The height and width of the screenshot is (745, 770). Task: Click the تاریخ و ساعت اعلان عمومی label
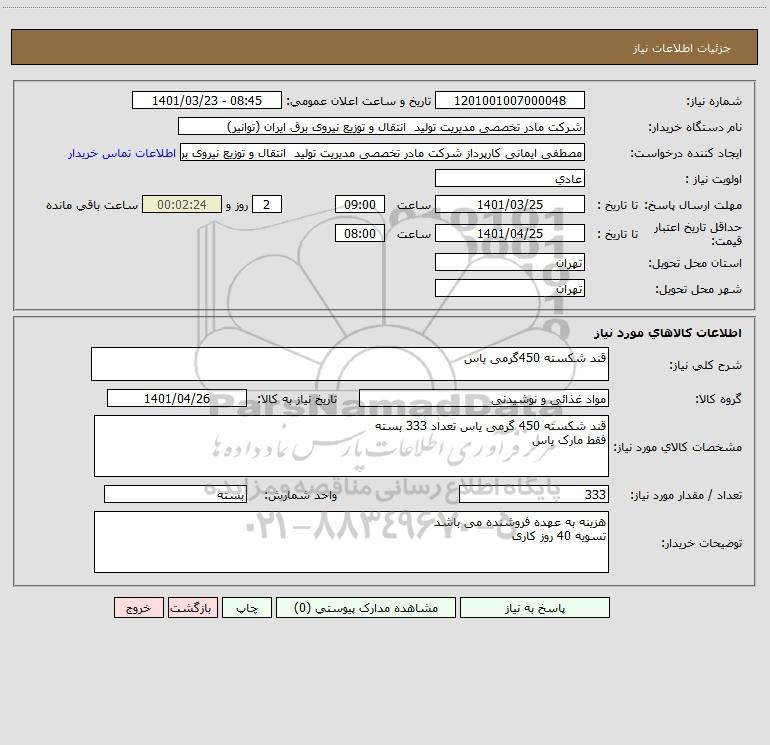(359, 101)
